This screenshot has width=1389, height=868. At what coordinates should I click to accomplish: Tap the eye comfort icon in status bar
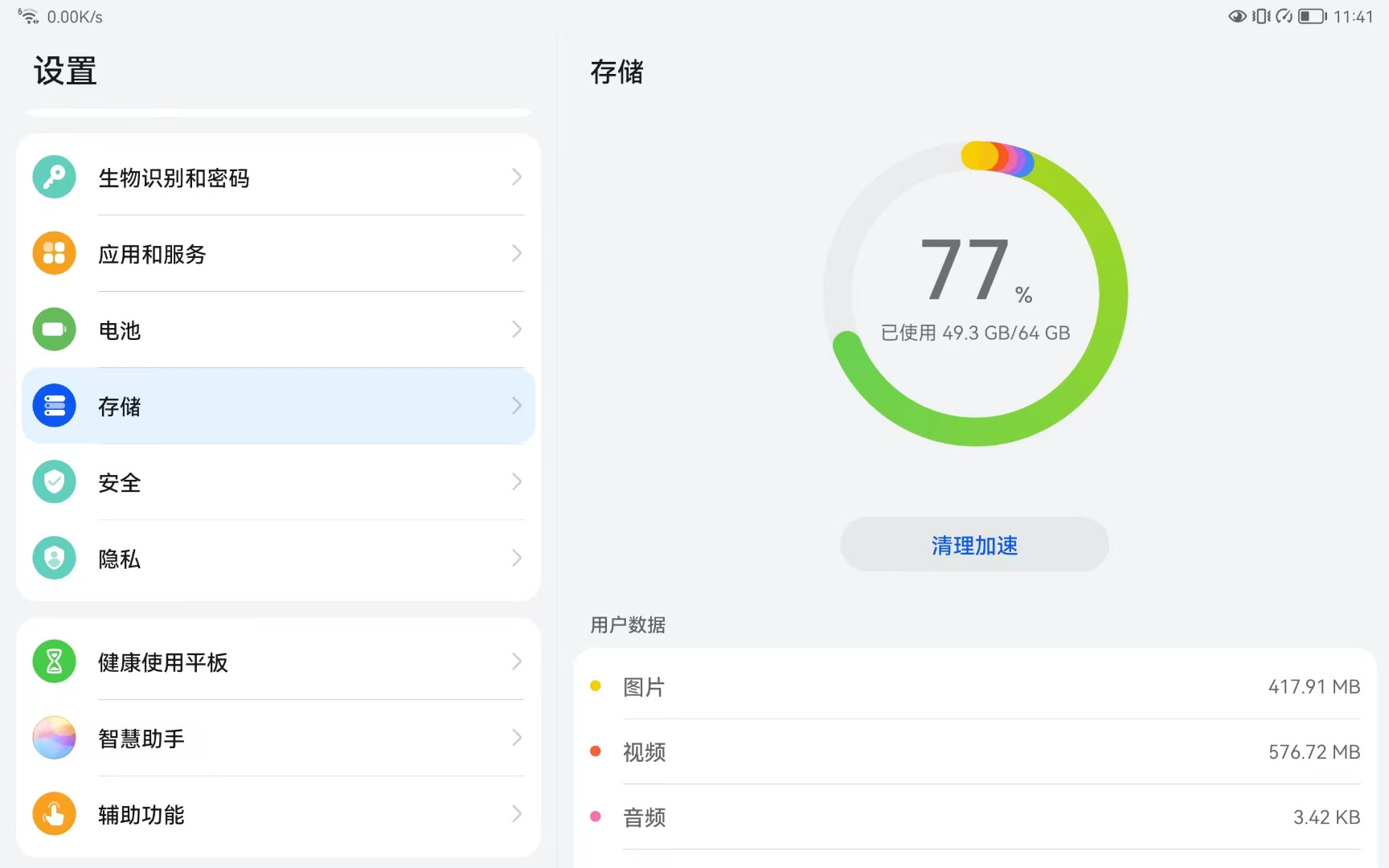coord(1237,17)
